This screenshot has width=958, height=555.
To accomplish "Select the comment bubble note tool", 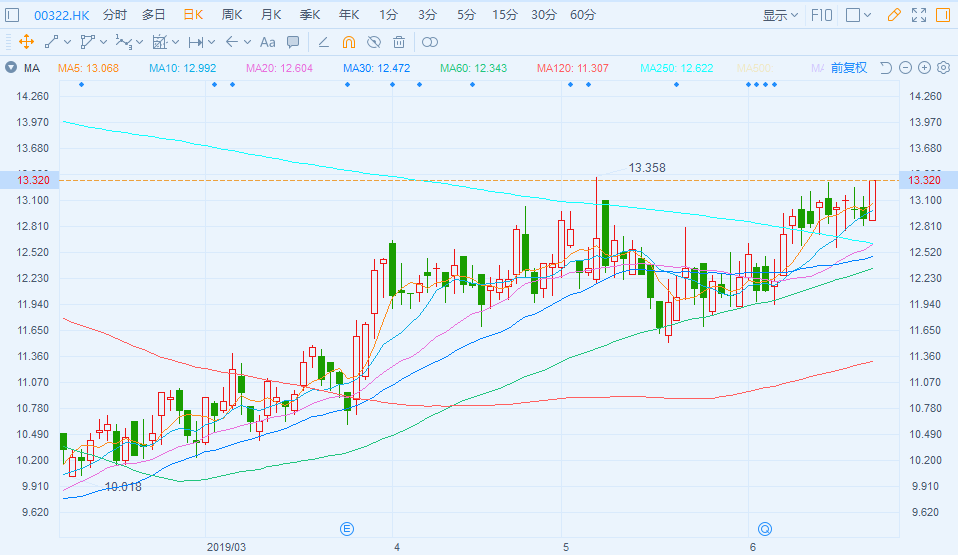I will pyautogui.click(x=293, y=42).
